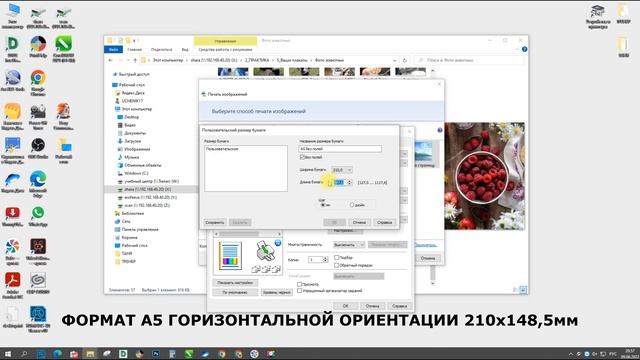Open Explorer help question mark
Screen dimensions: 640x360
(524, 49)
